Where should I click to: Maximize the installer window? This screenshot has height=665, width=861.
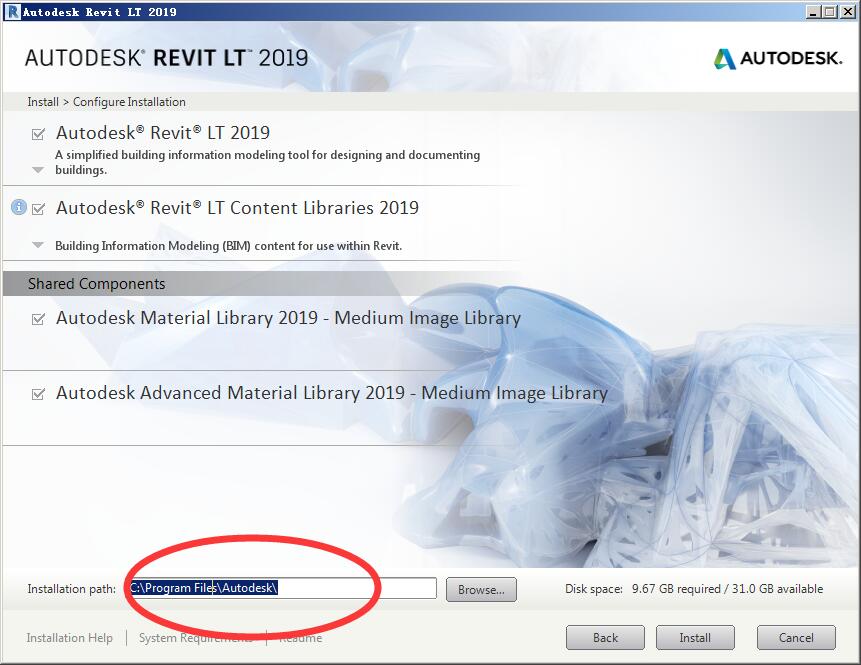tap(830, 12)
